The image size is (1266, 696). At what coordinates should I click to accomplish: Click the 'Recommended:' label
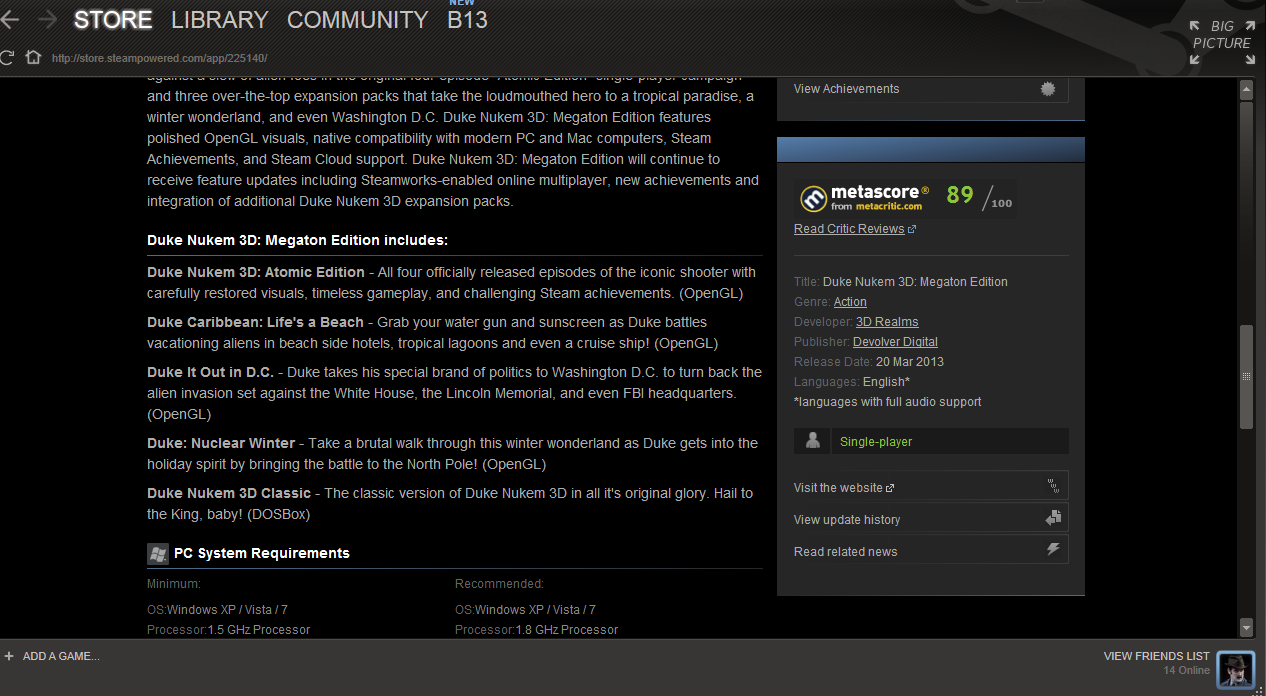499,584
